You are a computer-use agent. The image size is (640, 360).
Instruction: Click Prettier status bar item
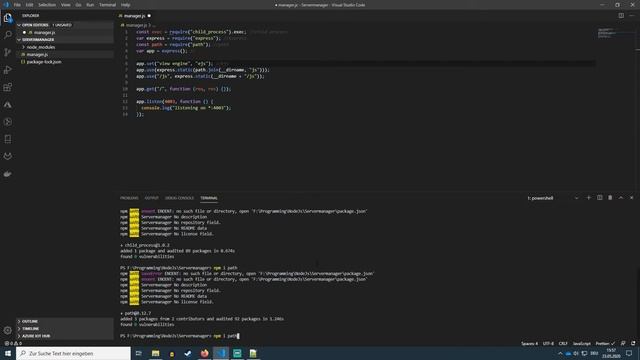click(x=605, y=344)
